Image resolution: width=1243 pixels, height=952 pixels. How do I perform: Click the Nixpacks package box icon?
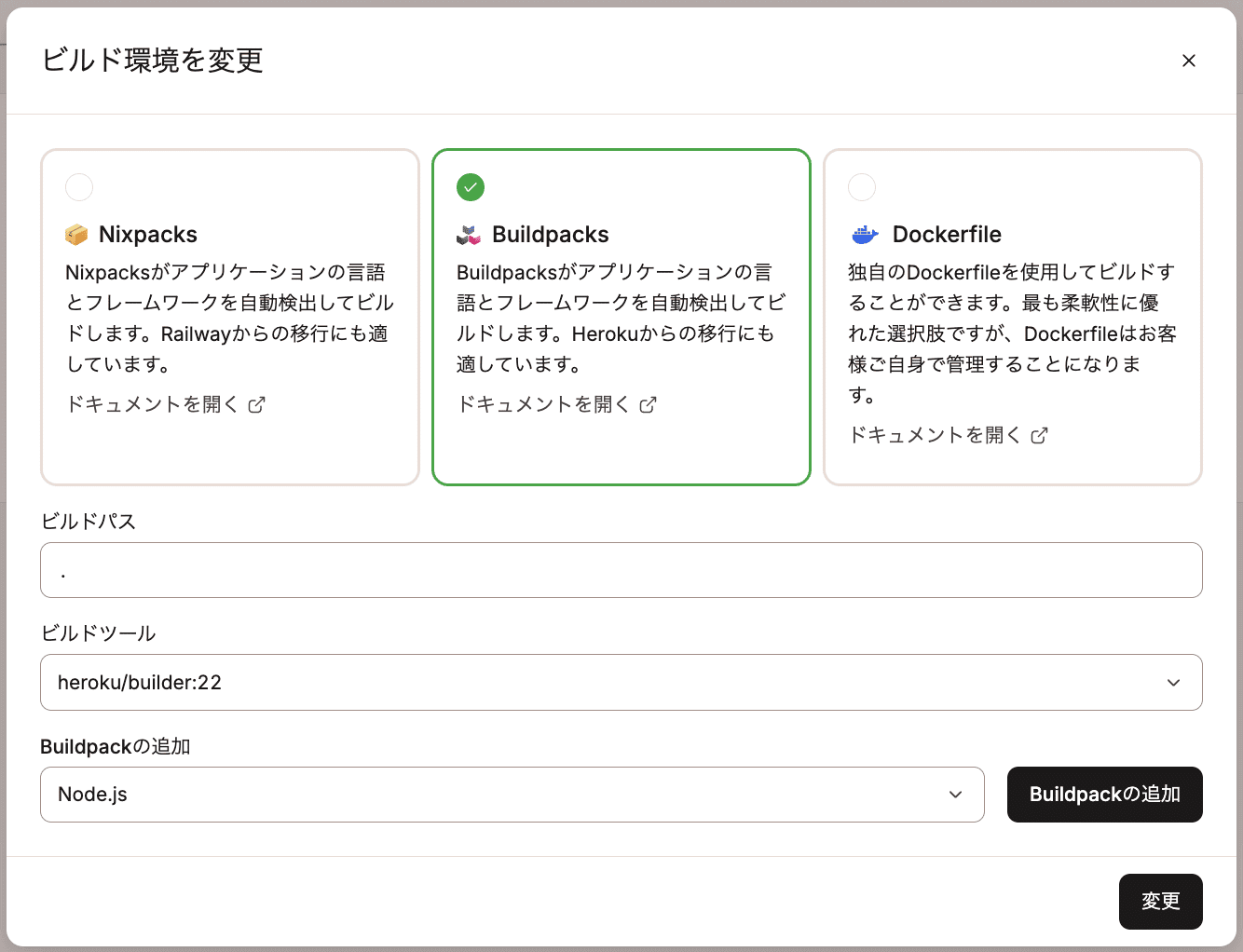point(76,235)
